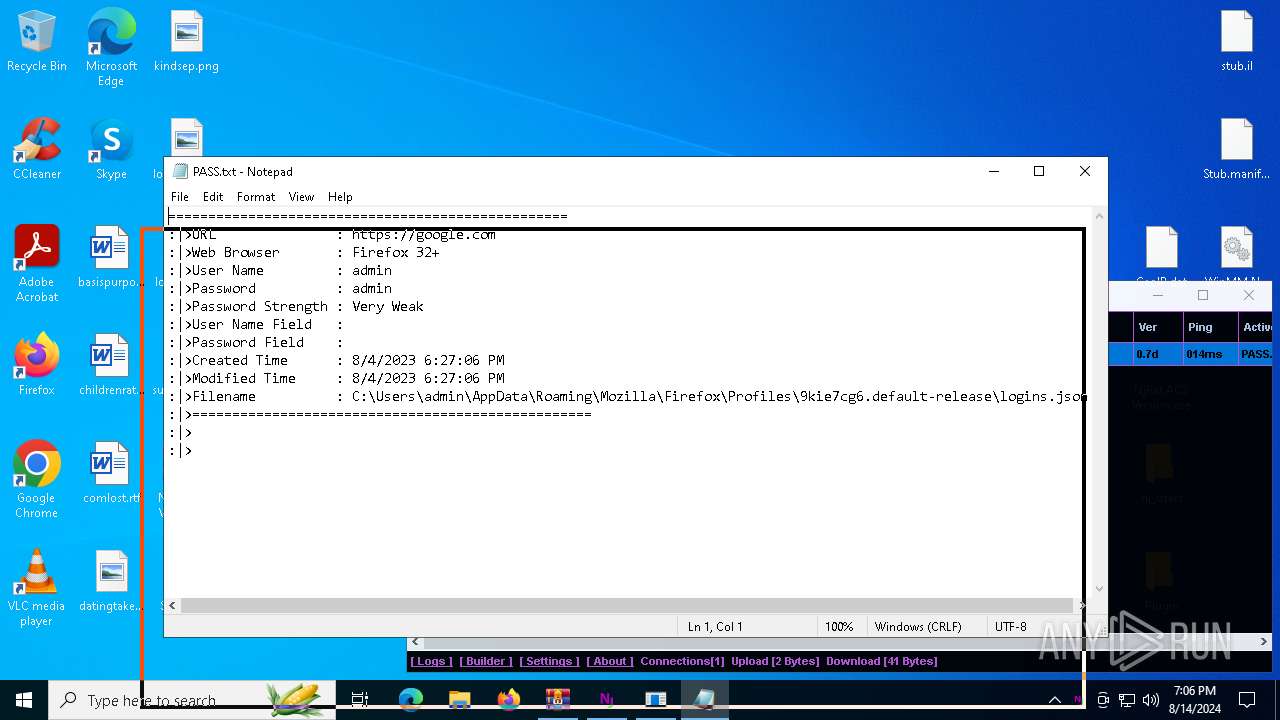This screenshot has height=720, width=1280.
Task: Open the comlost.rtf document icon
Action: [110, 473]
